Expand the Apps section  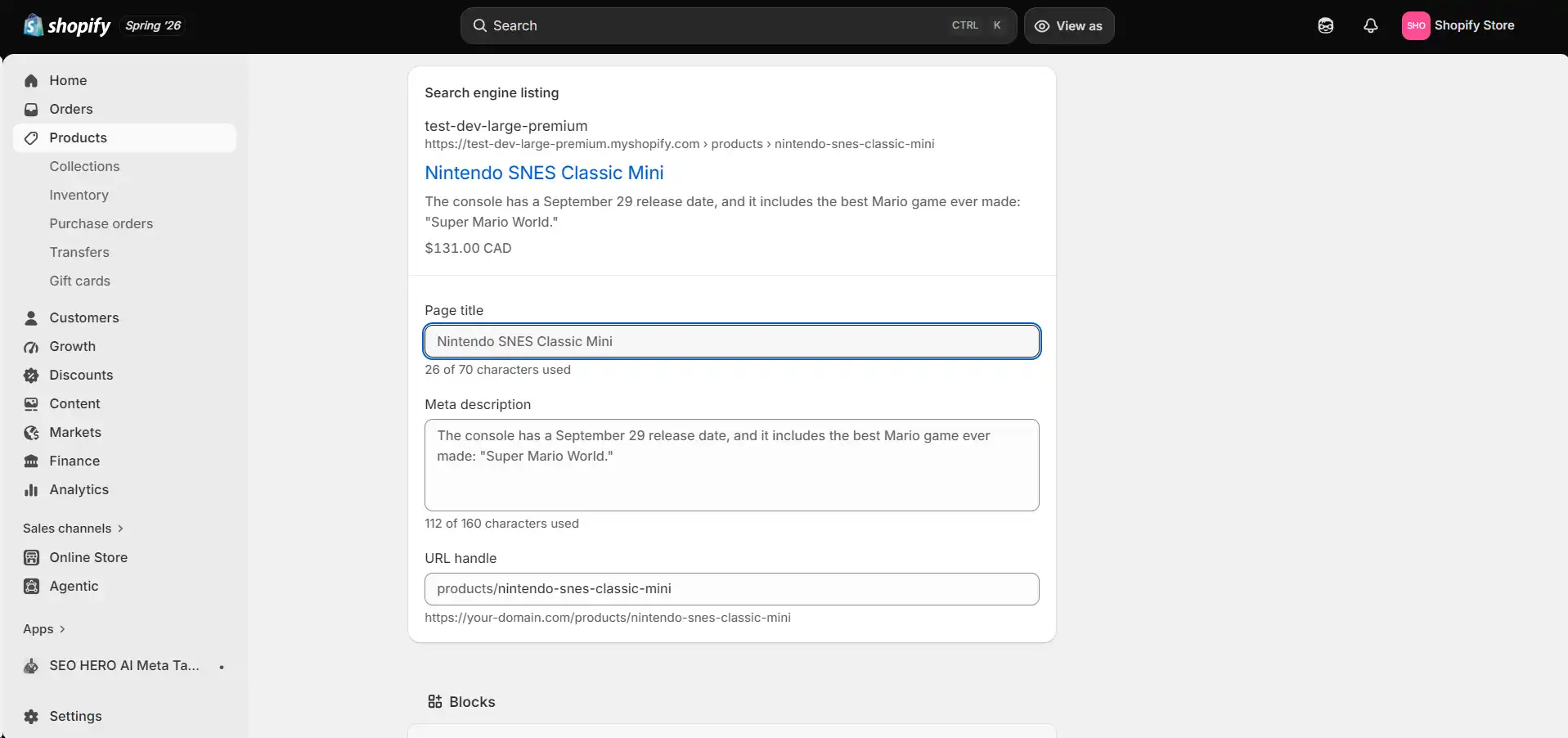[x=44, y=629]
